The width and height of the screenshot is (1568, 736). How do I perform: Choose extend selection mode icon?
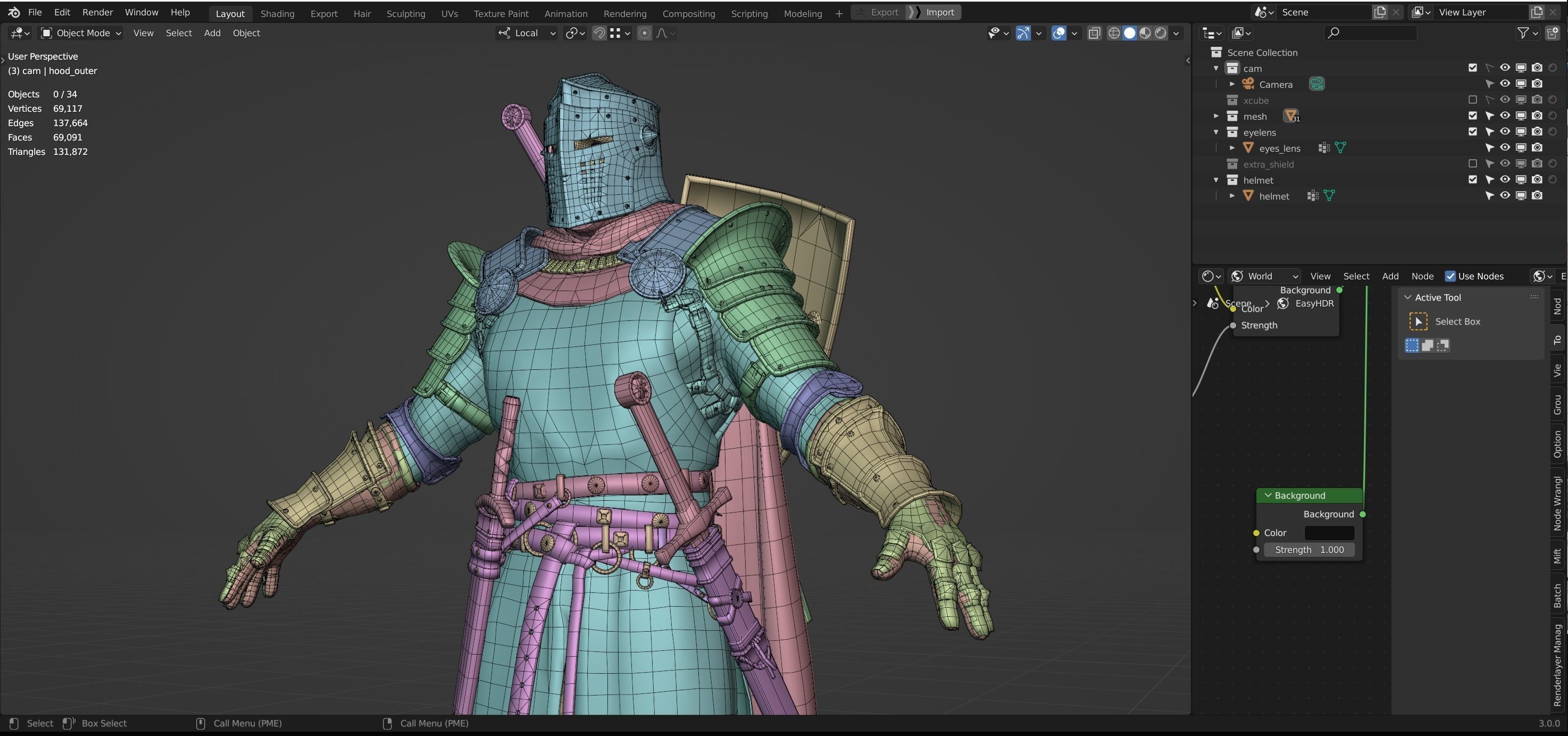pos(1428,345)
